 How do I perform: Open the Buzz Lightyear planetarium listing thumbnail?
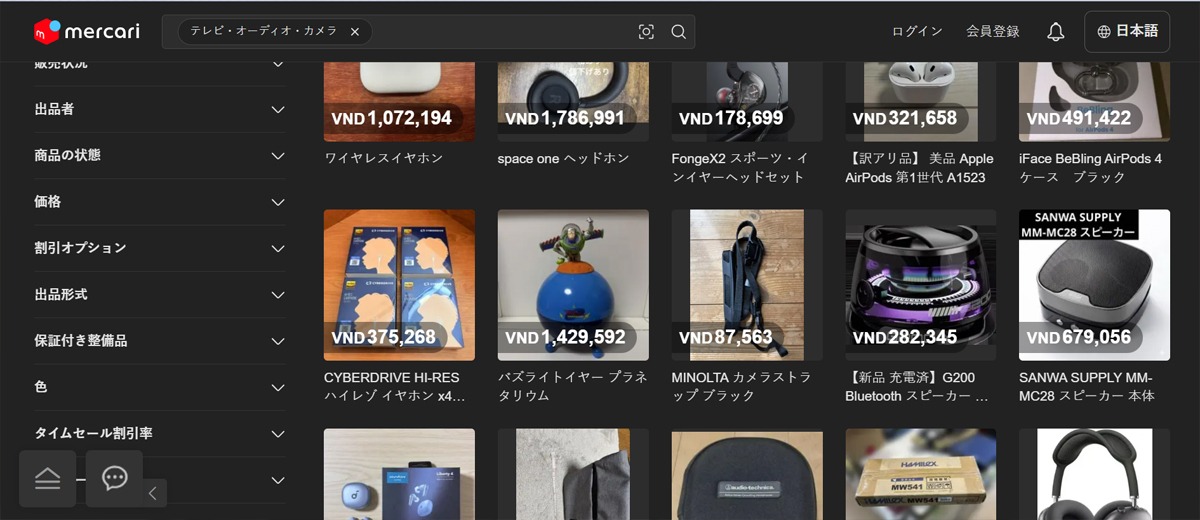[x=573, y=285]
